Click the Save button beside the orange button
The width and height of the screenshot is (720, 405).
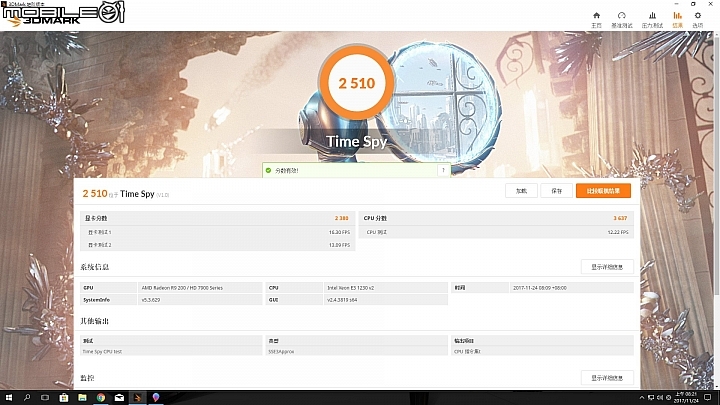[557, 191]
